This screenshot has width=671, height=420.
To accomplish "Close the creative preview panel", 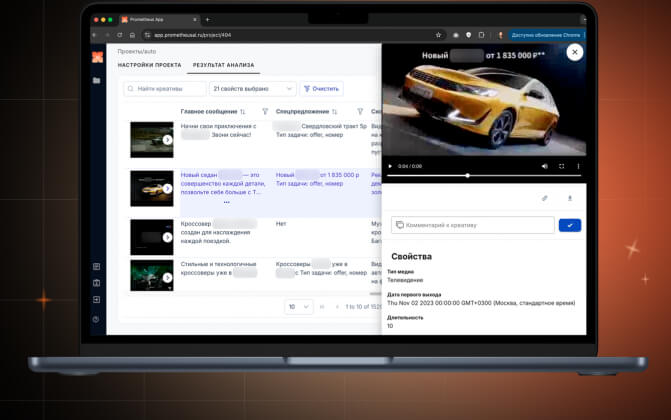I will click(574, 52).
